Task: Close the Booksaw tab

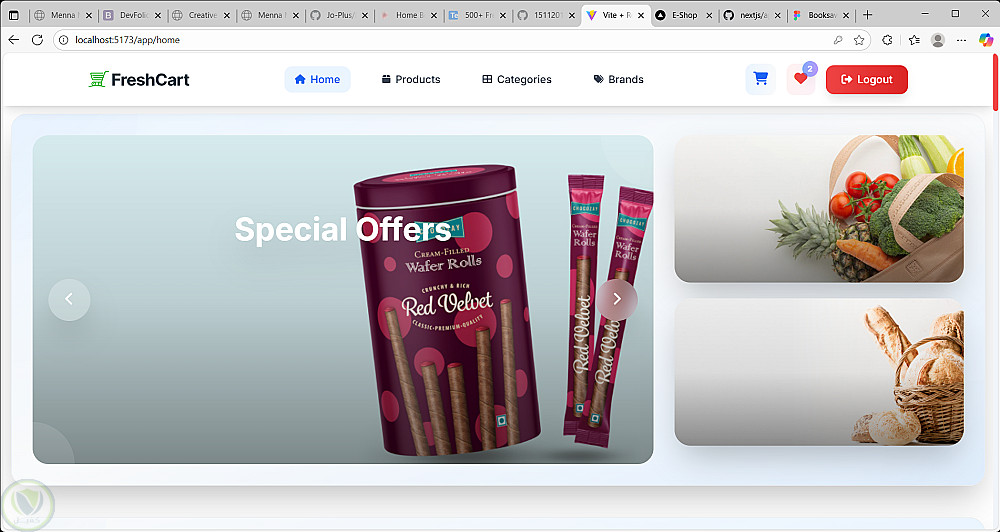Action: click(847, 15)
